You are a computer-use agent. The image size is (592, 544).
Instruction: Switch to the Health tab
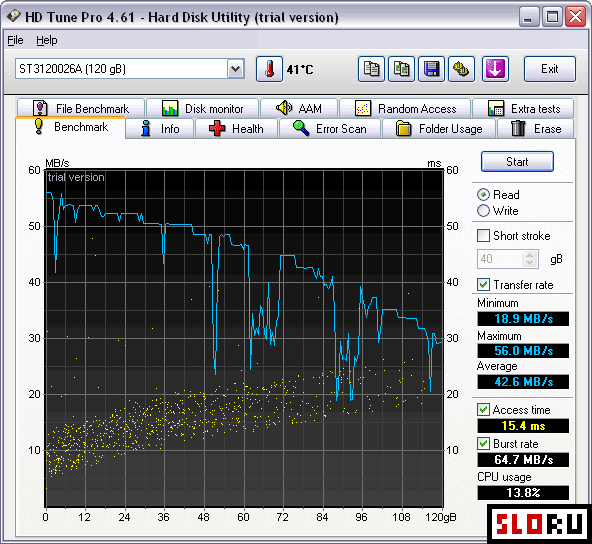(236, 129)
